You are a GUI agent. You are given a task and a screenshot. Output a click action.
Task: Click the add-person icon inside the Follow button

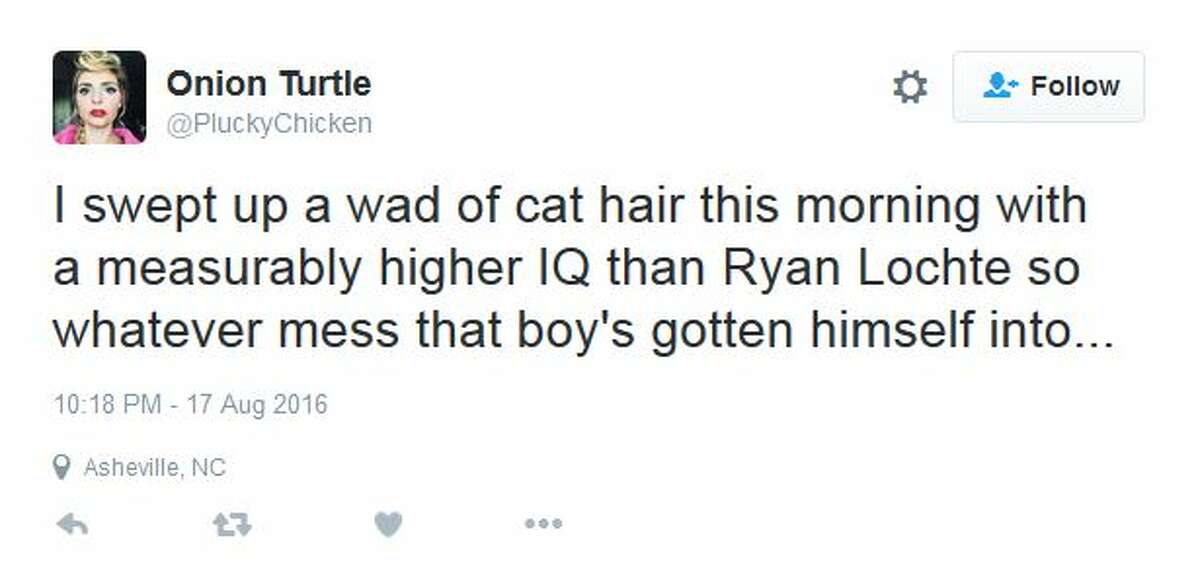click(x=1003, y=85)
